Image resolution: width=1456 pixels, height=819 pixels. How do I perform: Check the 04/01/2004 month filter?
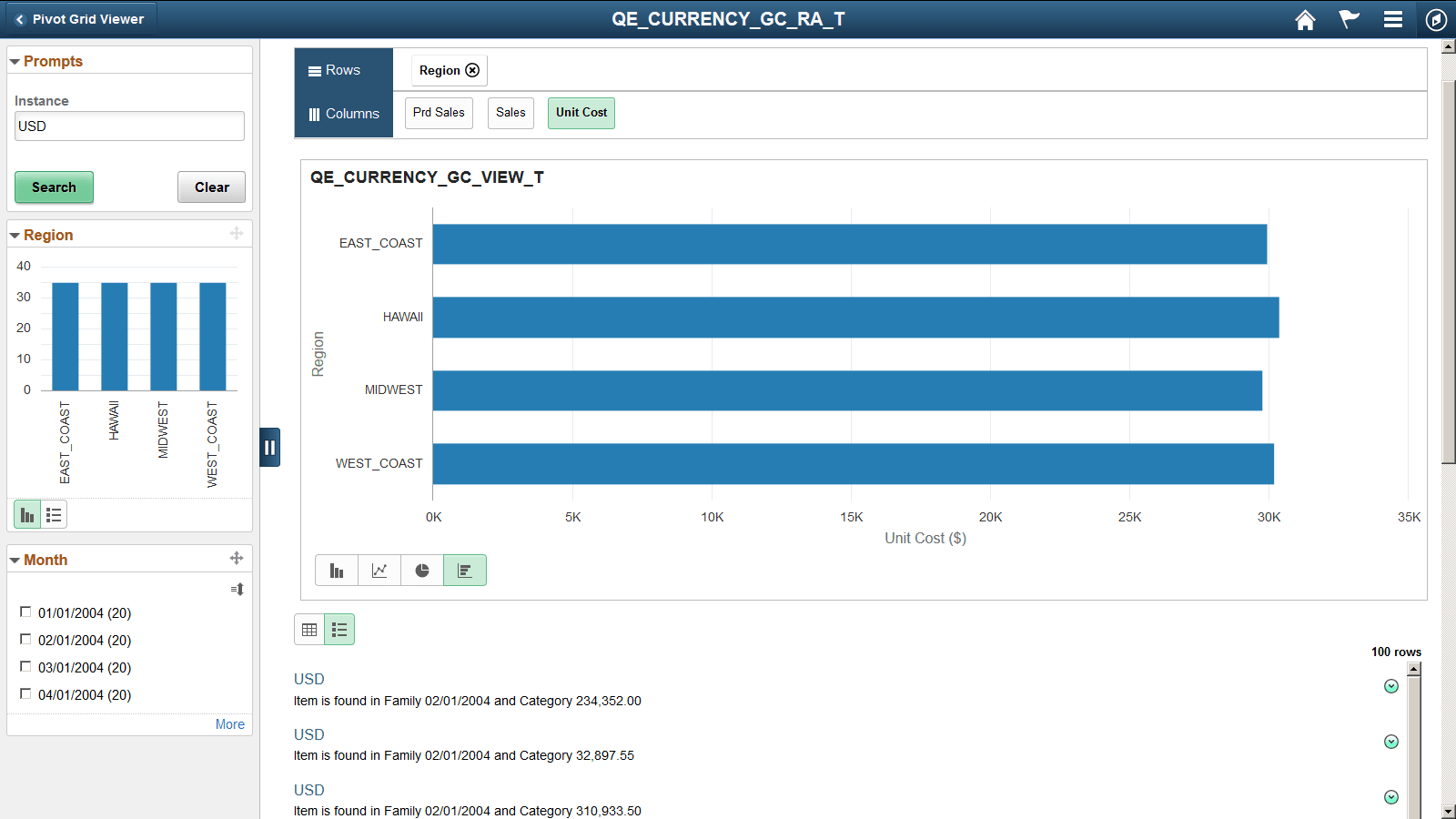pyautogui.click(x=25, y=693)
